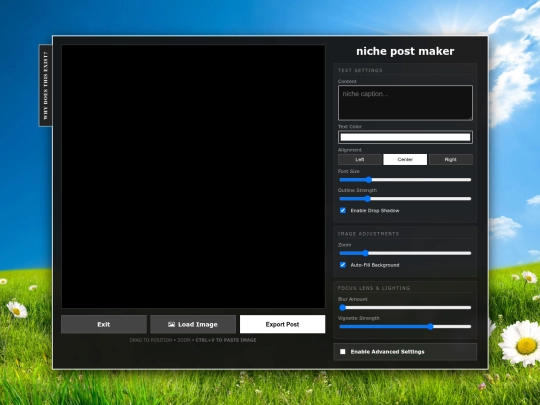Click the Vignette Strength slider handle
The width and height of the screenshot is (540, 405).
tap(430, 326)
